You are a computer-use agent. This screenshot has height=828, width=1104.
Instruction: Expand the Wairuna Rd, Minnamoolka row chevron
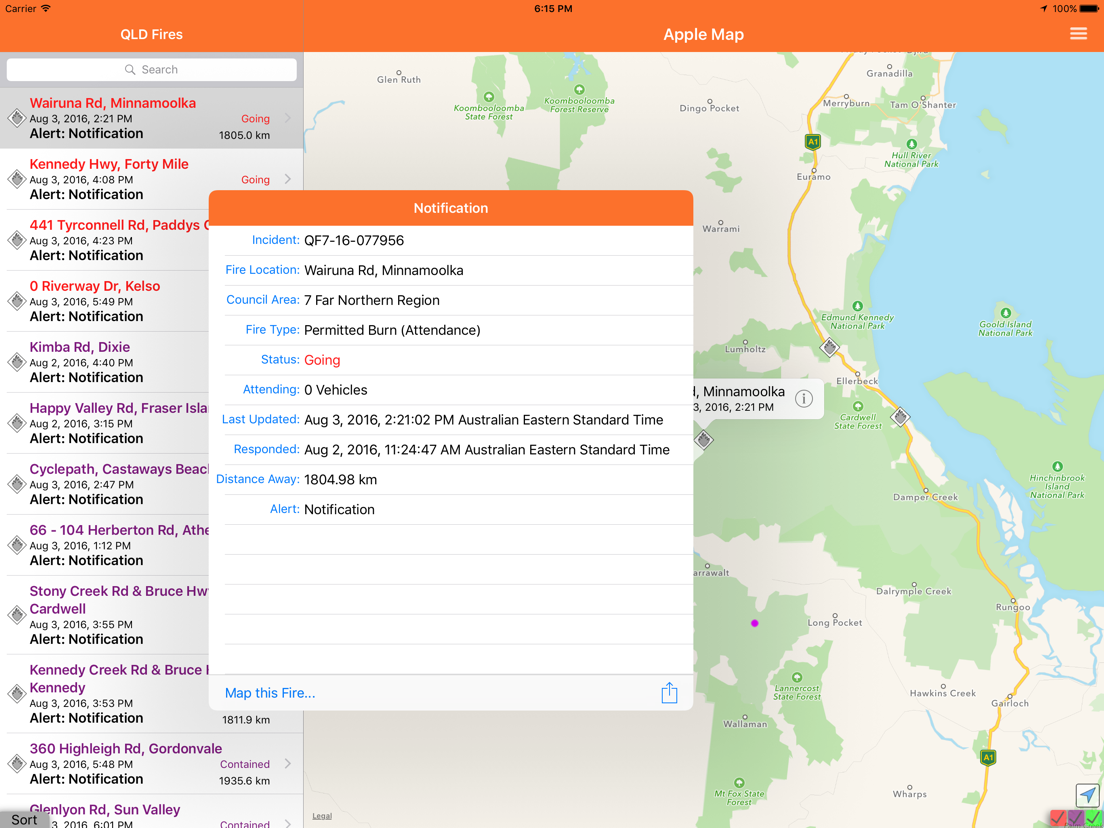[x=288, y=118]
